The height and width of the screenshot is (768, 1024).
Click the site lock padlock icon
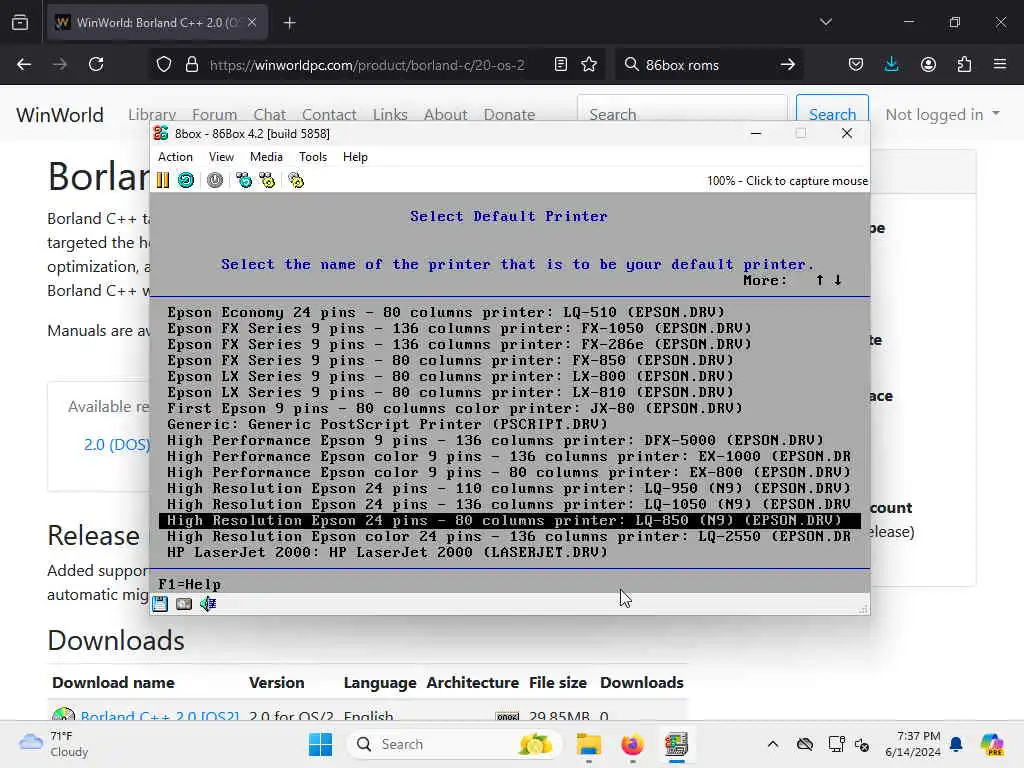pyautogui.click(x=191, y=65)
